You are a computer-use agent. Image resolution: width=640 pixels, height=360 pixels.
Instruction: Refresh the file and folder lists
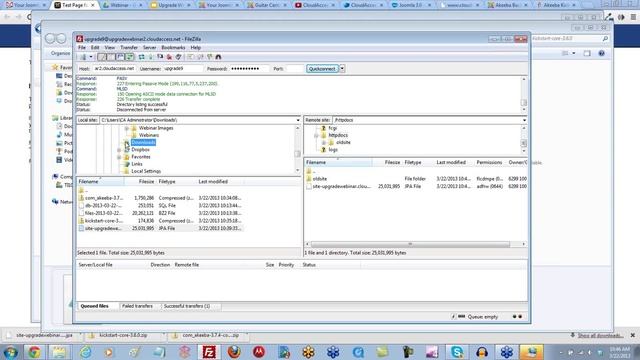(x=141, y=57)
